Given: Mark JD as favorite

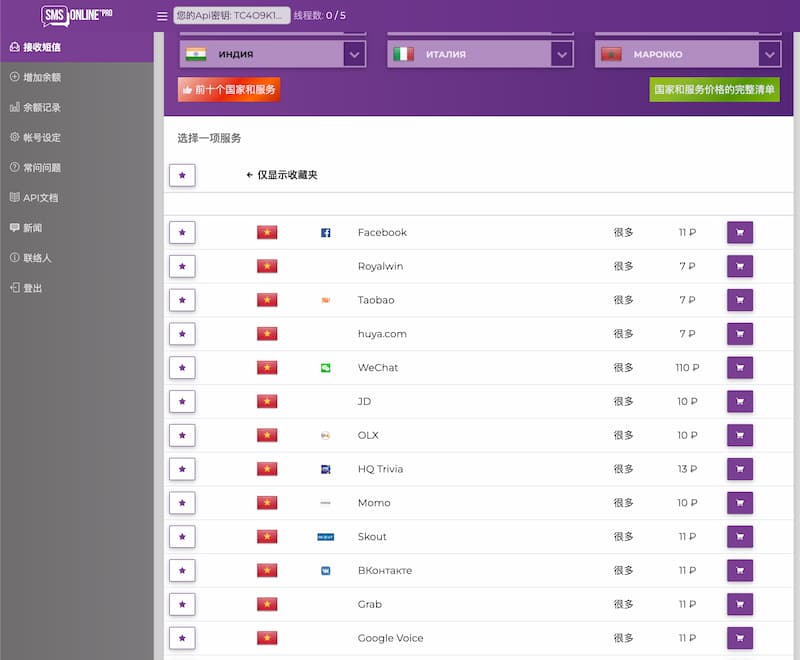Looking at the screenshot, I should (182, 401).
